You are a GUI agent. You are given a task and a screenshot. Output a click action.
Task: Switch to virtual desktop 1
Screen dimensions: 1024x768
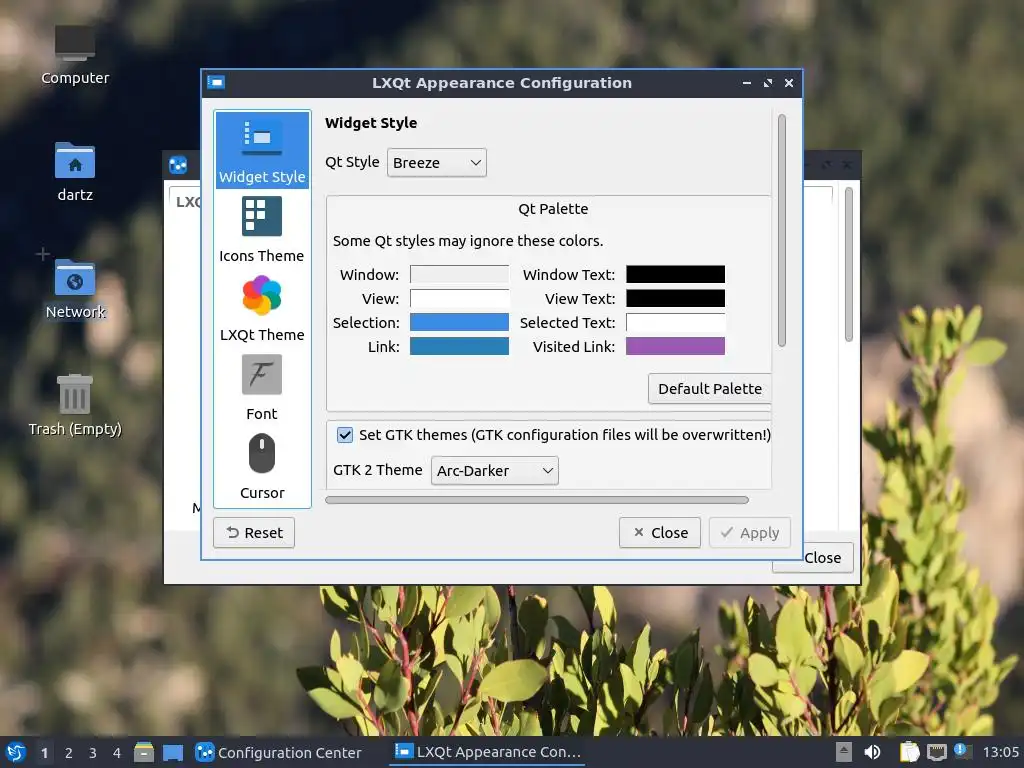point(44,753)
